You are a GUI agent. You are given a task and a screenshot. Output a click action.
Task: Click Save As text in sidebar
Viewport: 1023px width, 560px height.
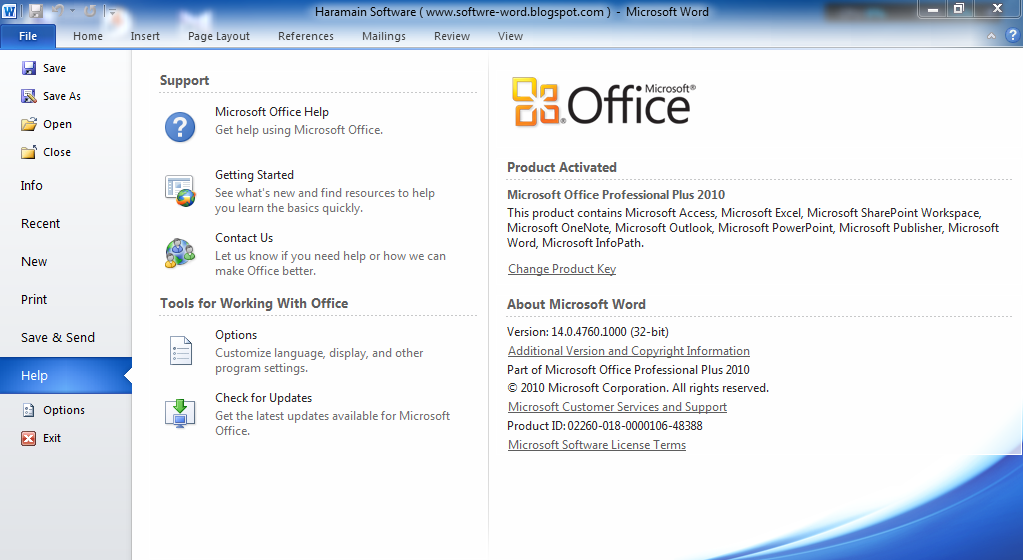(x=62, y=96)
